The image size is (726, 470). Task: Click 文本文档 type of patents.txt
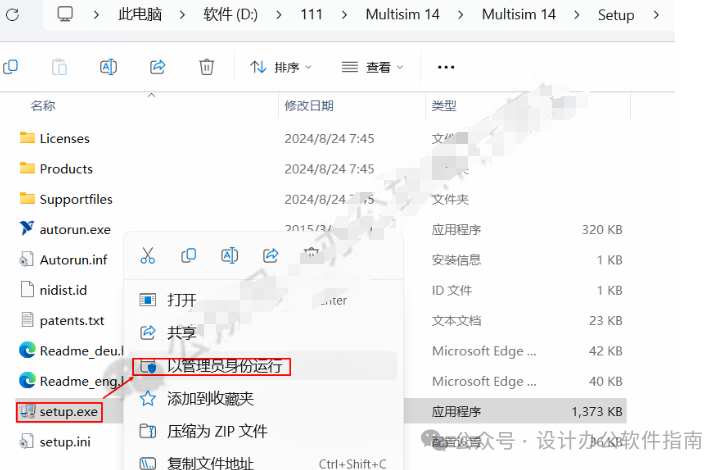(457, 321)
